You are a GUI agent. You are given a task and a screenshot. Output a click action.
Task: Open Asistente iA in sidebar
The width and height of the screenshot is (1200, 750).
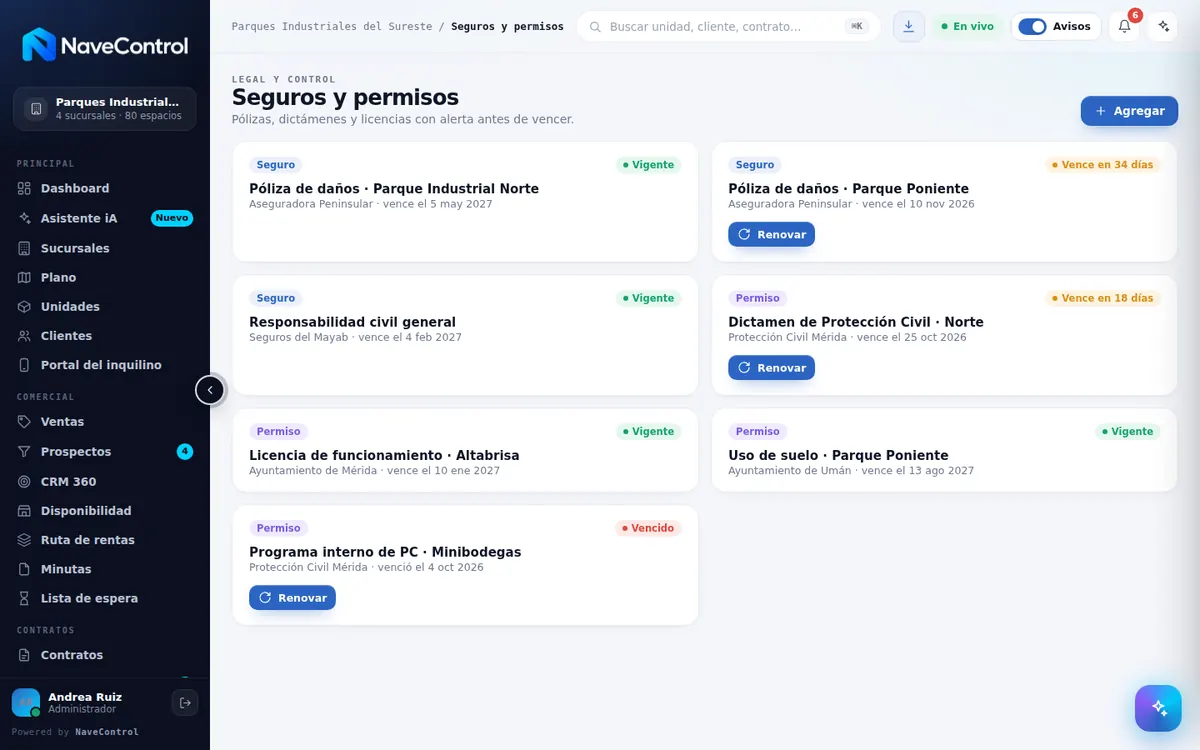click(105, 218)
